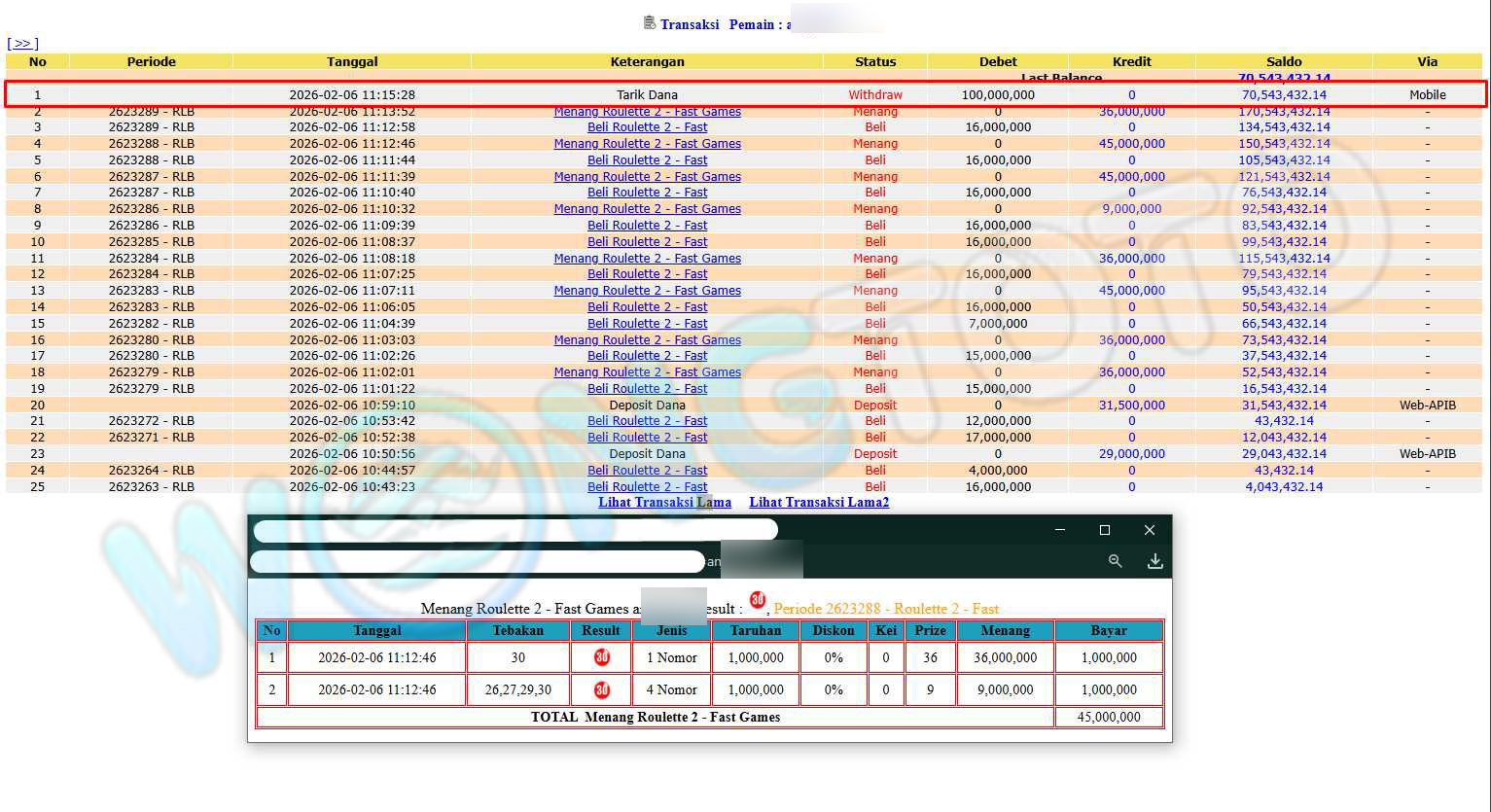This screenshot has height=812, width=1491.
Task: Open Menang Roulette 2 entry at 11:12:46
Action: [x=647, y=144]
